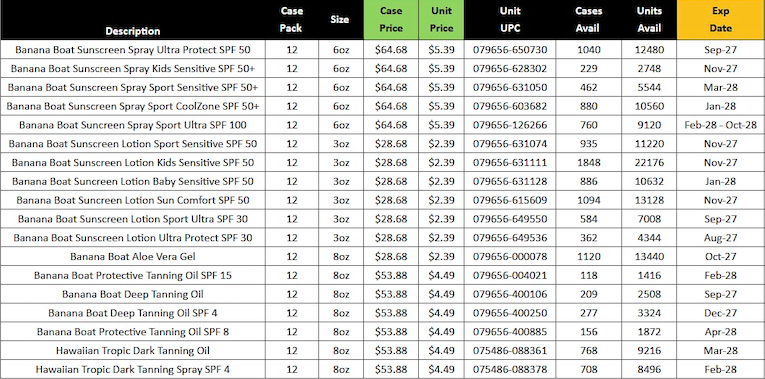Screen dimensions: 765x379
Task: Select the Size column header
Action: click(341, 20)
